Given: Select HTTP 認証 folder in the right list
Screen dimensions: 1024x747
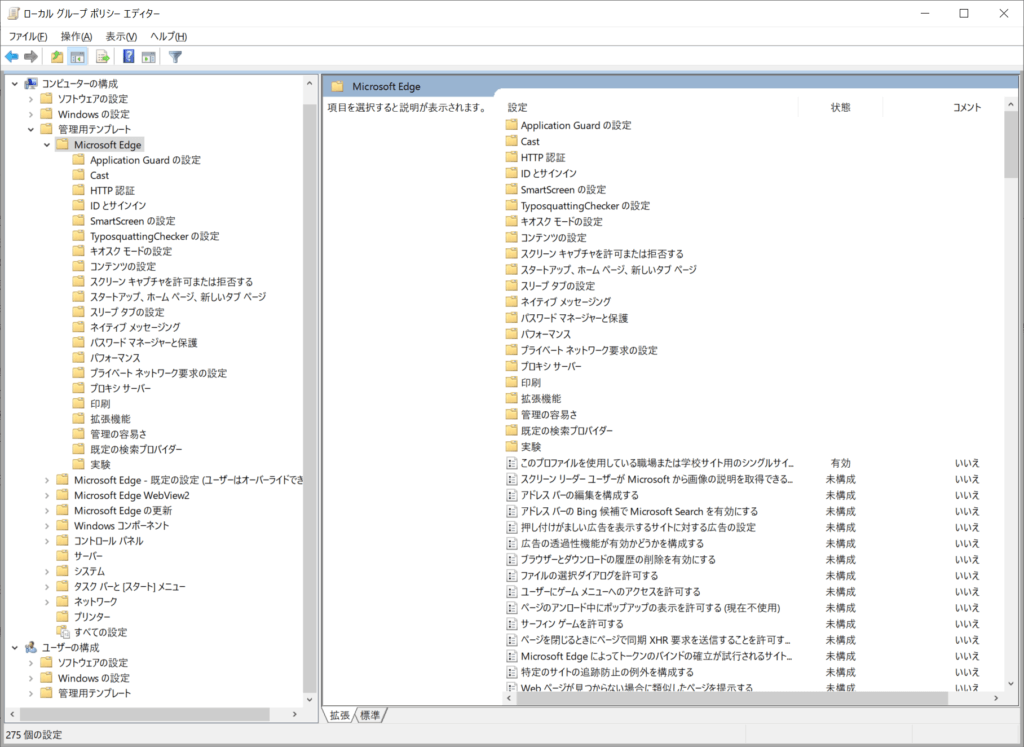Looking at the screenshot, I should tap(543, 157).
